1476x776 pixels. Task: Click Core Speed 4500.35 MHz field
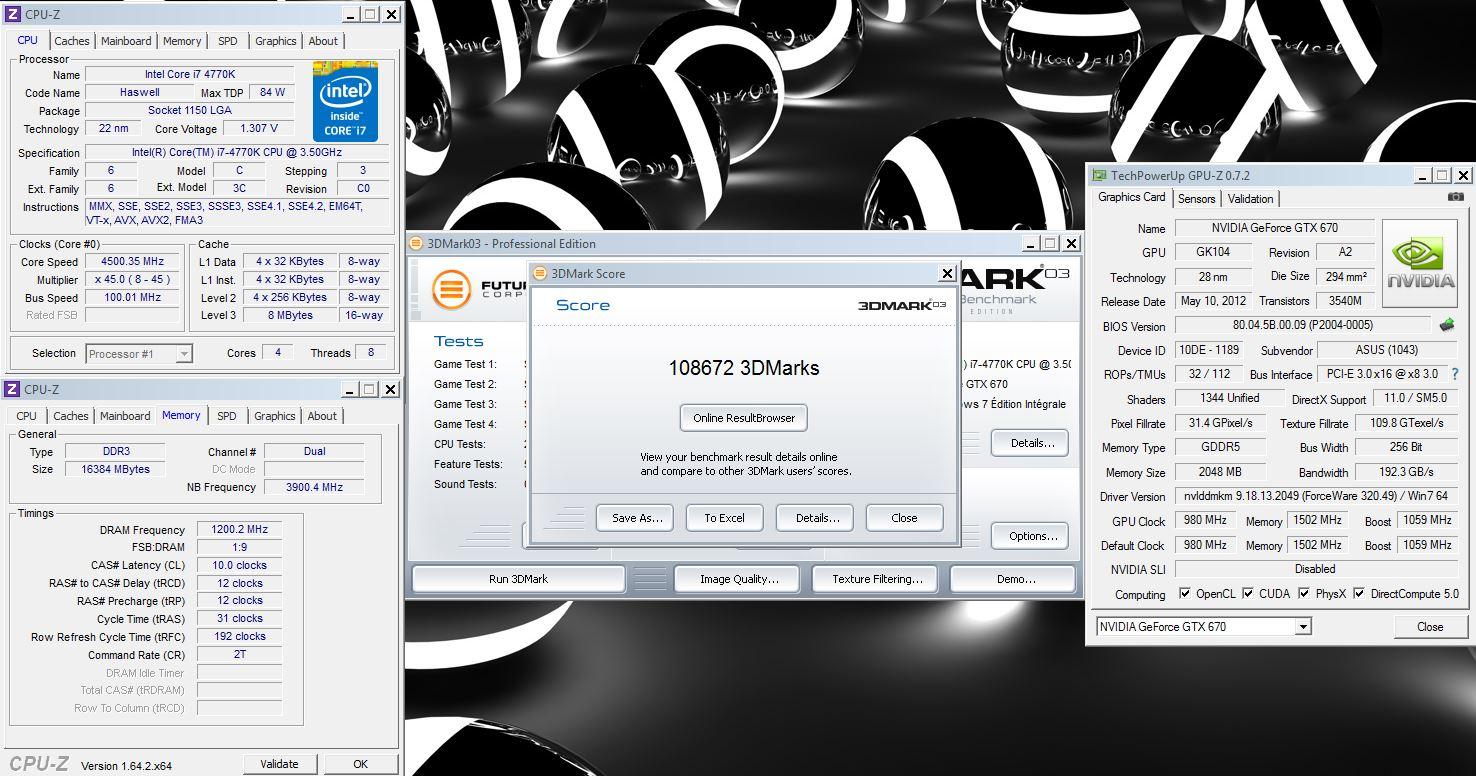(133, 262)
